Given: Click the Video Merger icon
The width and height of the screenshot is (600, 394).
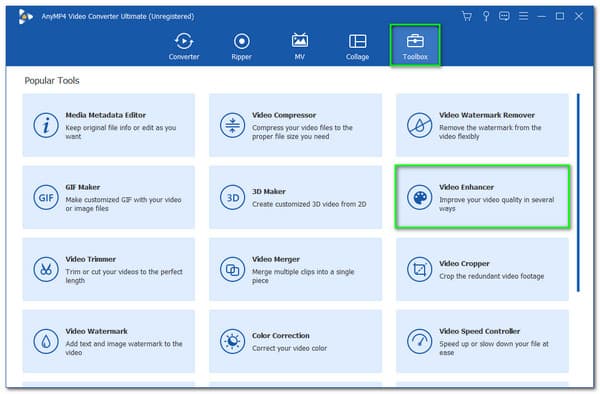Looking at the screenshot, I should click(232, 269).
